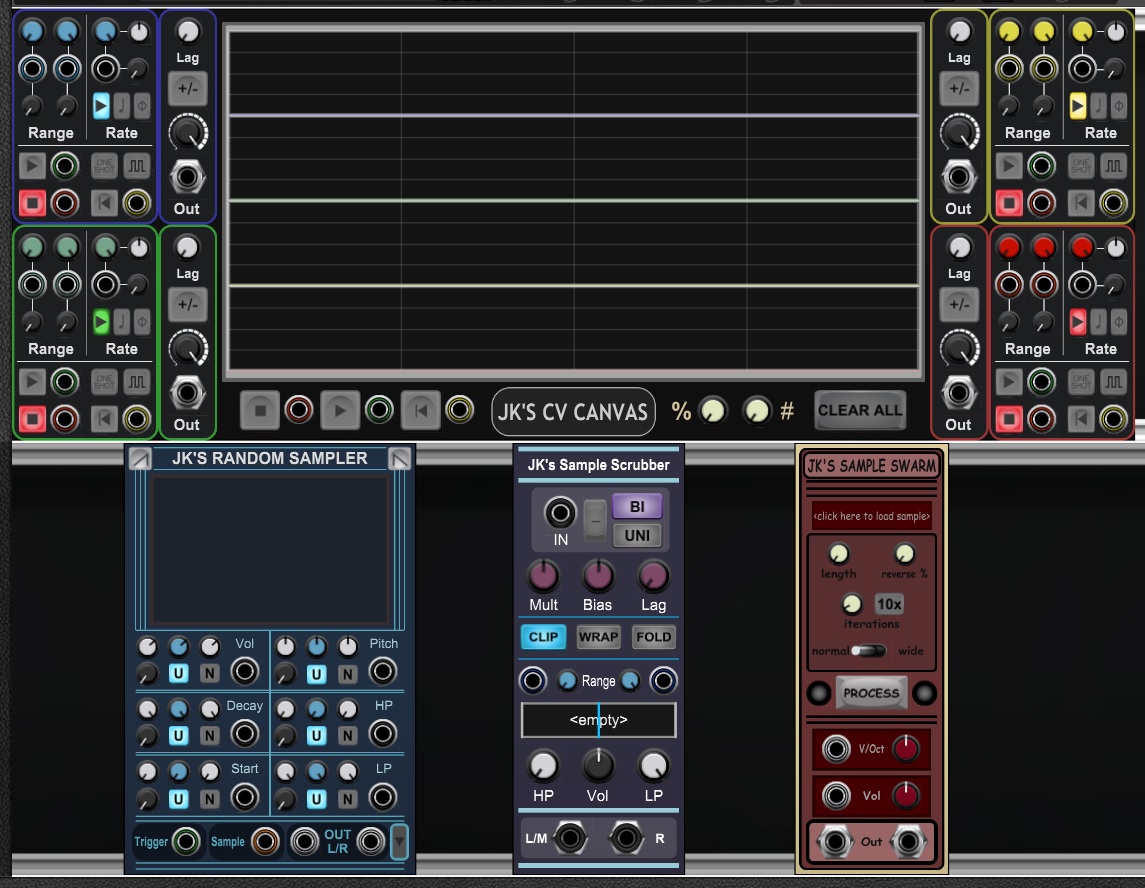Click the V/Oct input jack on Sample Swarm
The width and height of the screenshot is (1145, 888).
pos(836,749)
